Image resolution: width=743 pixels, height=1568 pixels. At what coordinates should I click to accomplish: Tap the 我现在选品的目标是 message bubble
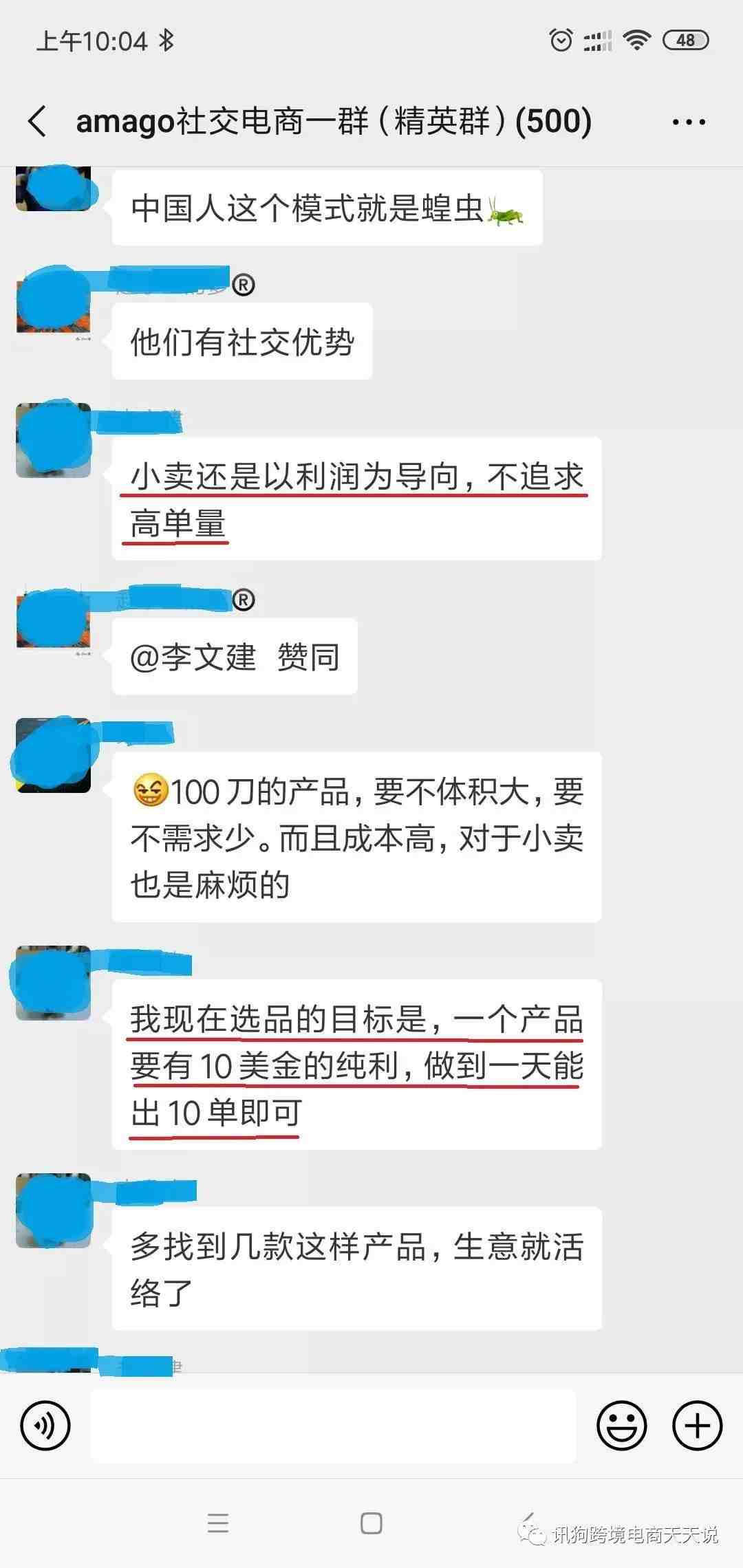click(356, 1065)
